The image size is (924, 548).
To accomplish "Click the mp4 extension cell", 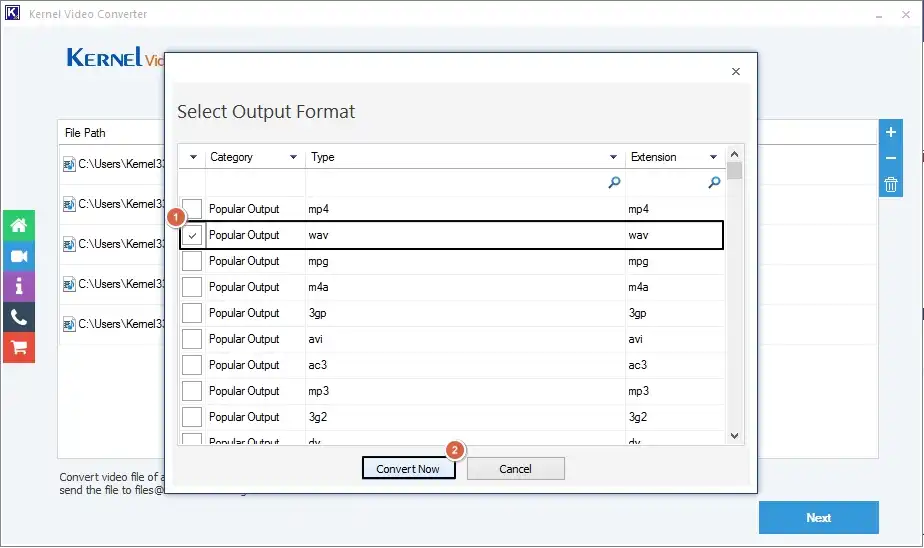I will pyautogui.click(x=675, y=209).
